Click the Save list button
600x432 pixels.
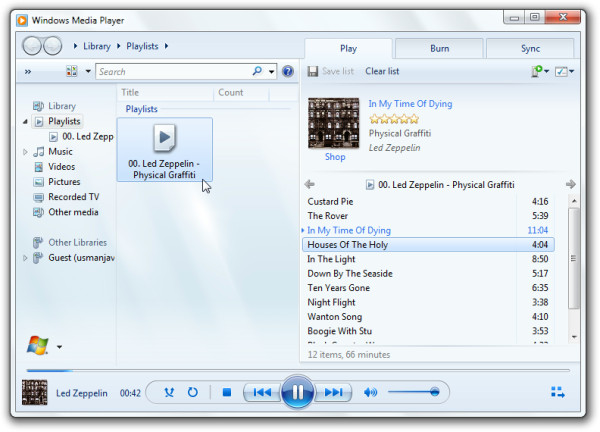[x=331, y=71]
